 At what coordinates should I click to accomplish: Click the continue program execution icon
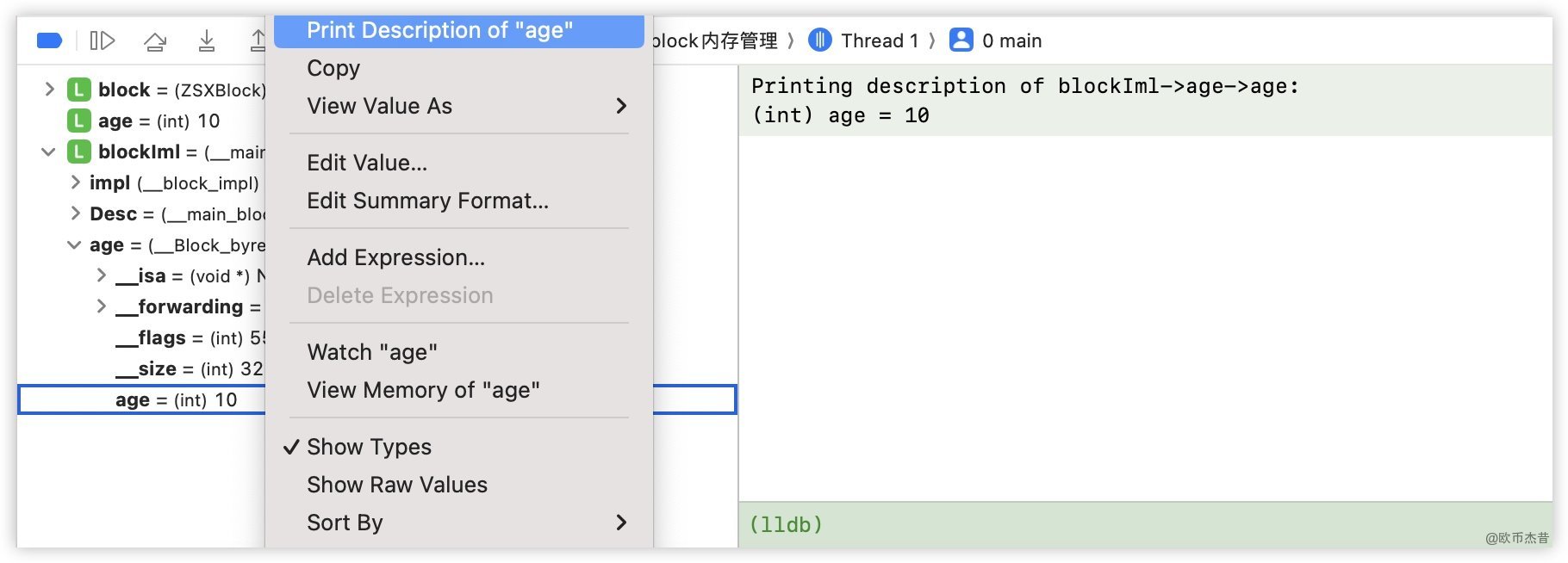point(103,40)
